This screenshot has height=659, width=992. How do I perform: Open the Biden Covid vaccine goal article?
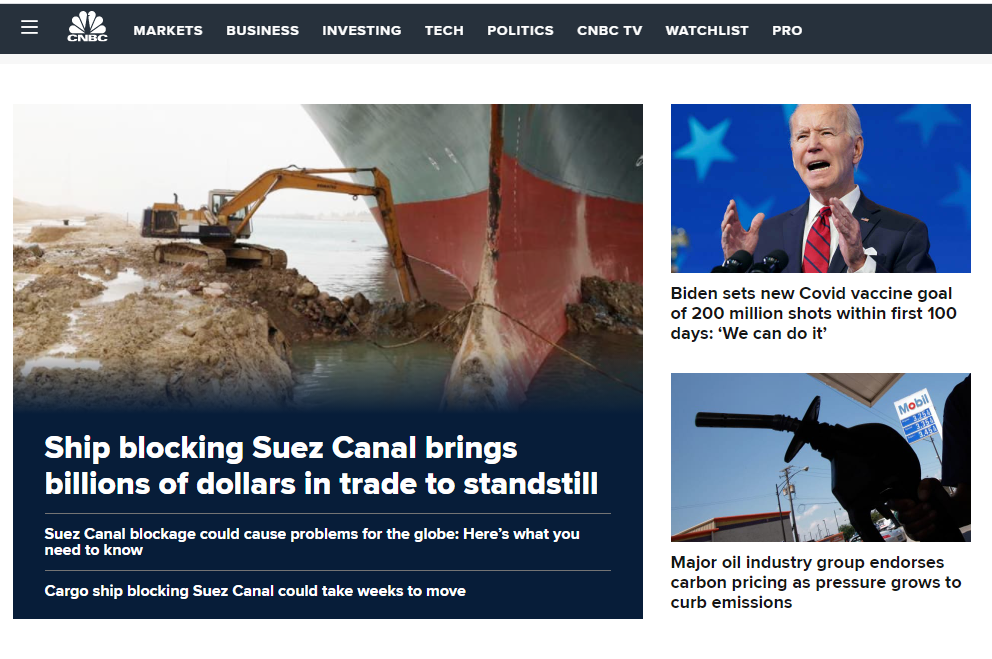coord(814,313)
